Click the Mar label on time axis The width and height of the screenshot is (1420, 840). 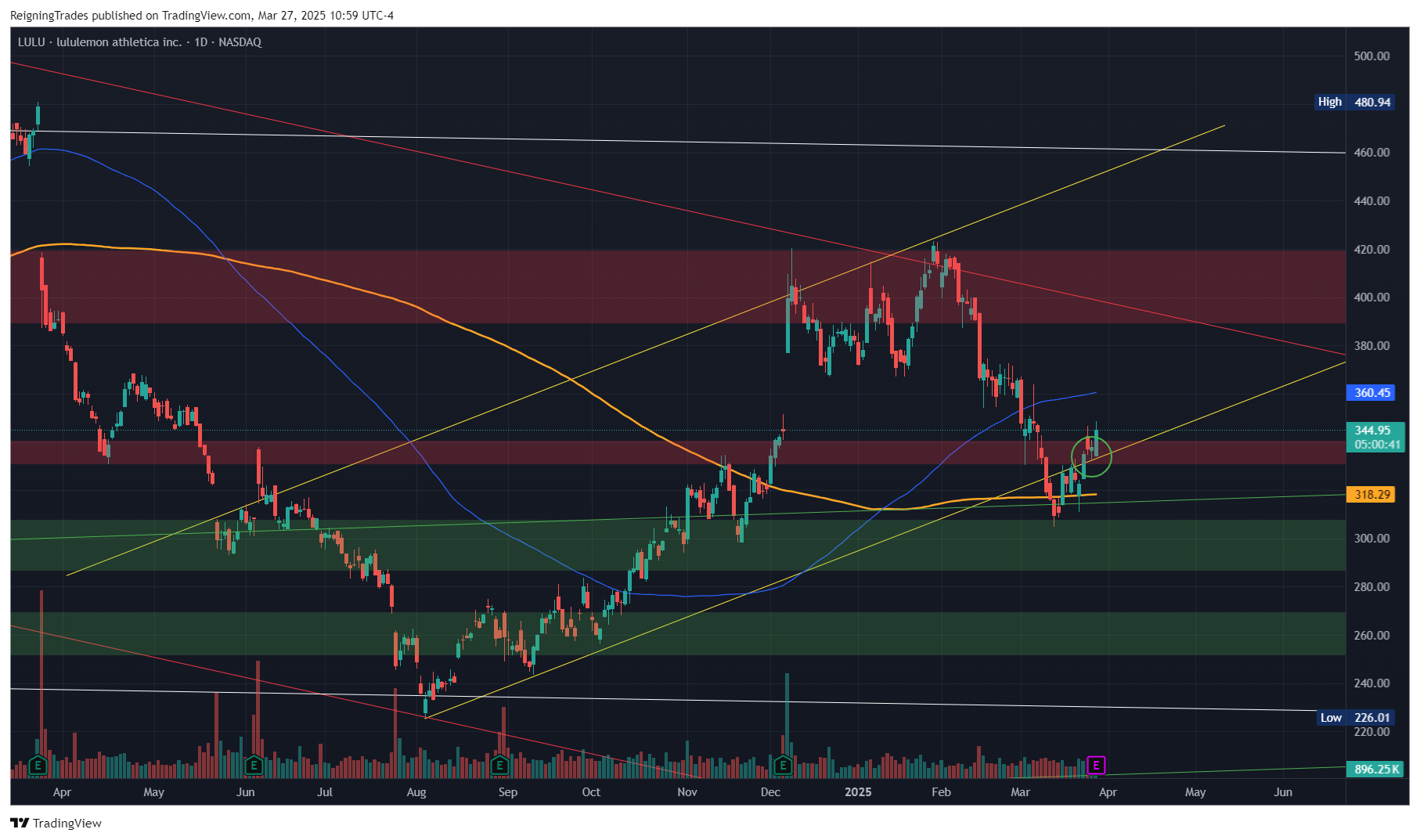(1020, 792)
